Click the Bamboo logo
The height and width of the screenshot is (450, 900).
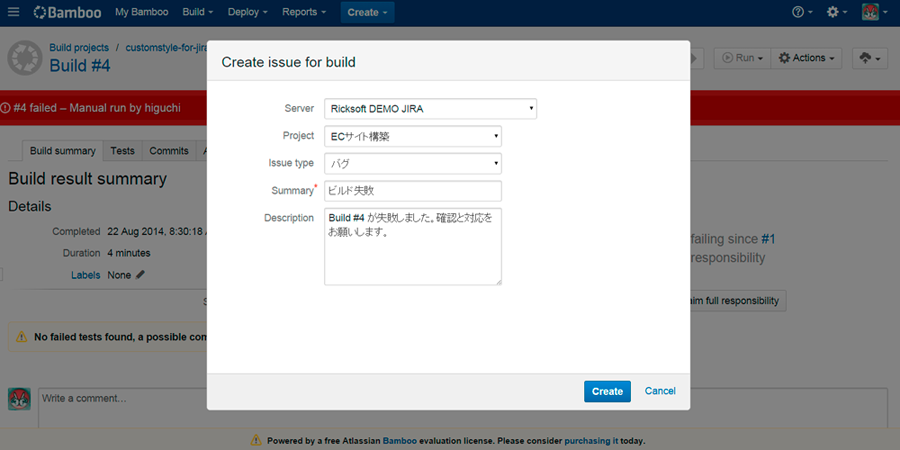67,12
